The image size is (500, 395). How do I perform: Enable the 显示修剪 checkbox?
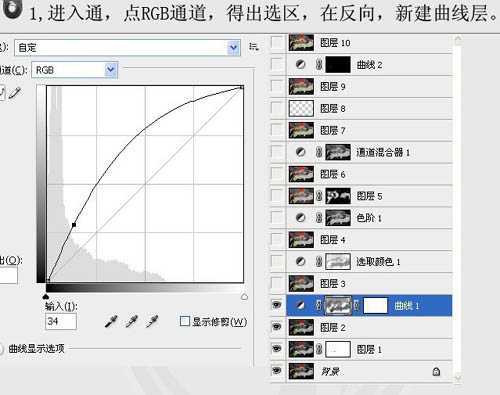[x=184, y=321]
